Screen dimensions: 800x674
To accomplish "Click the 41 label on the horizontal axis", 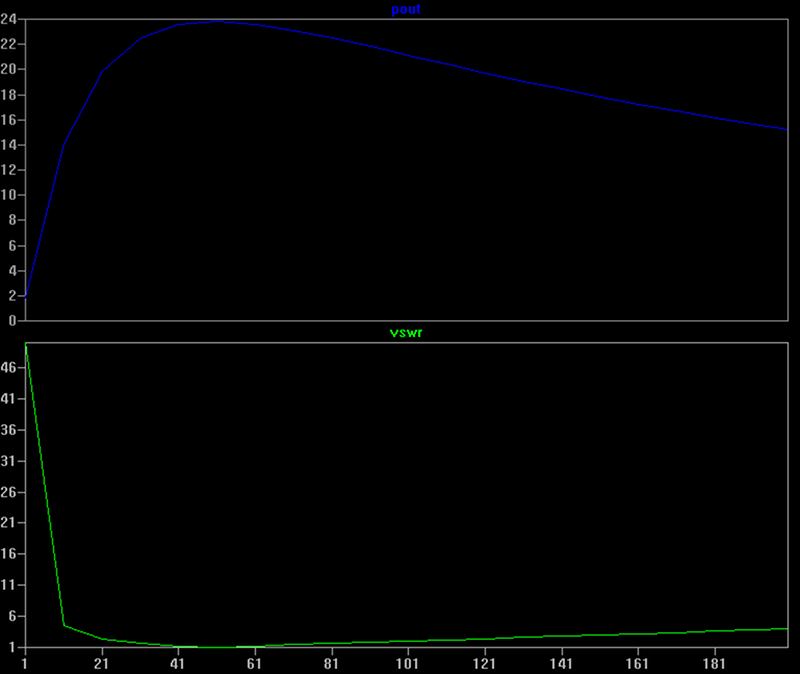I will pos(178,664).
